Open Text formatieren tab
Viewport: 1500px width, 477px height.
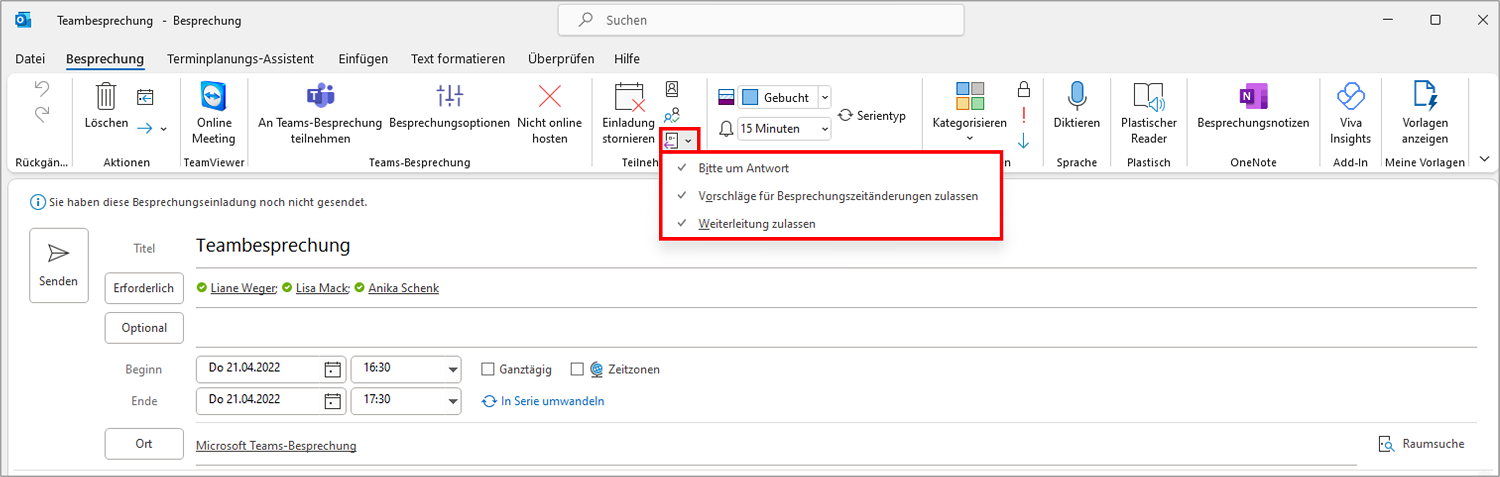458,59
